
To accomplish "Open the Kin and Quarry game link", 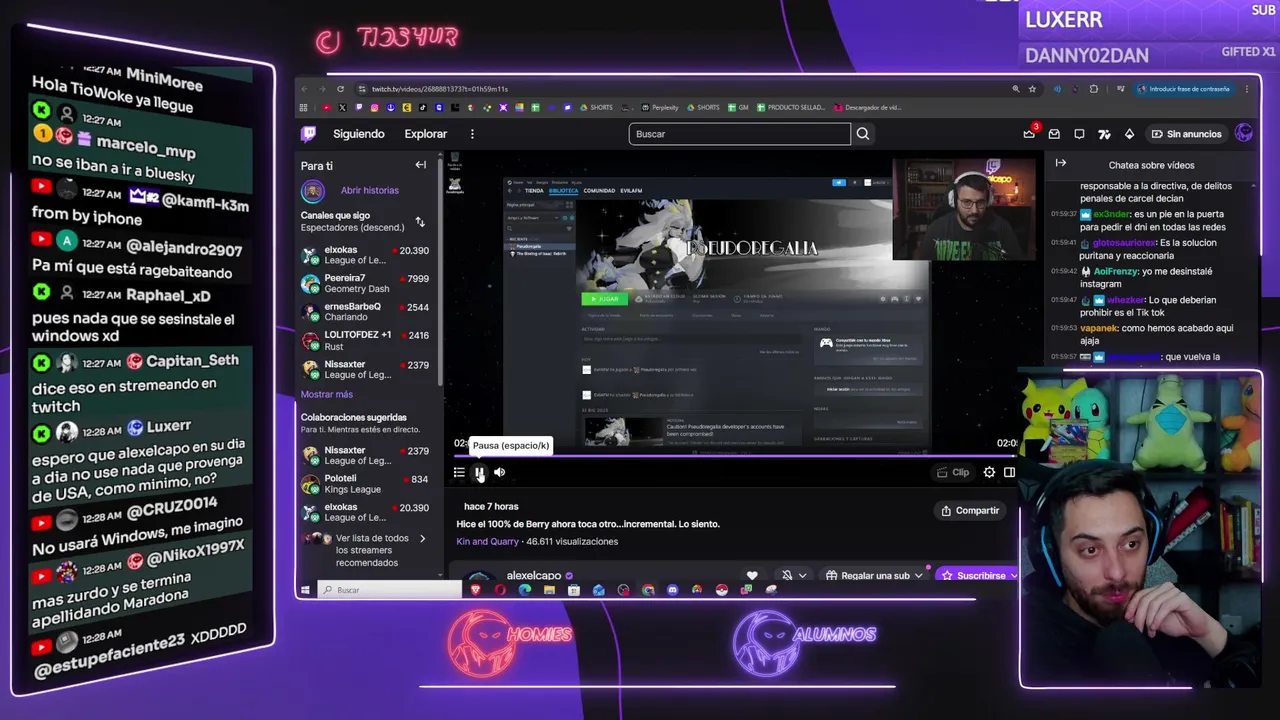I will (487, 542).
